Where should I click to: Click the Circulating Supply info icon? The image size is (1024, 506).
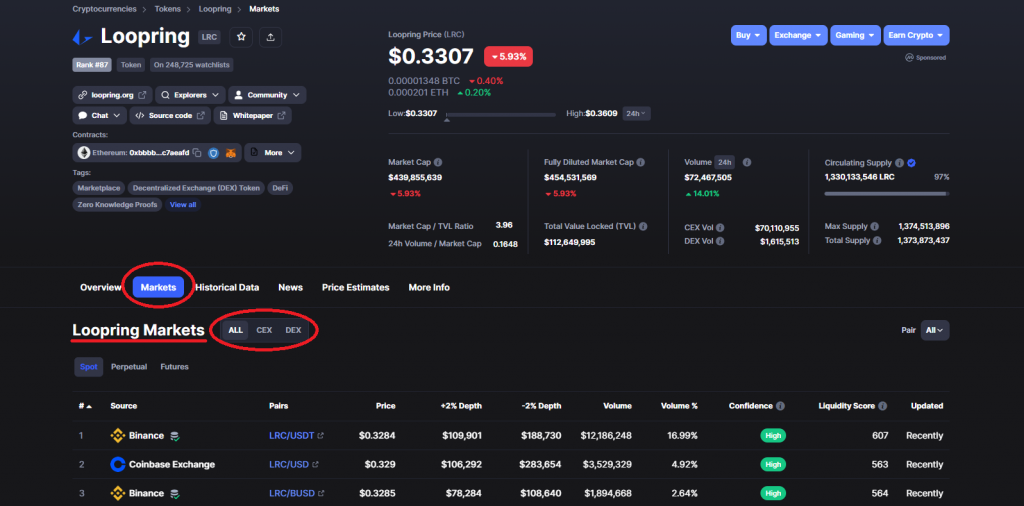tap(899, 163)
